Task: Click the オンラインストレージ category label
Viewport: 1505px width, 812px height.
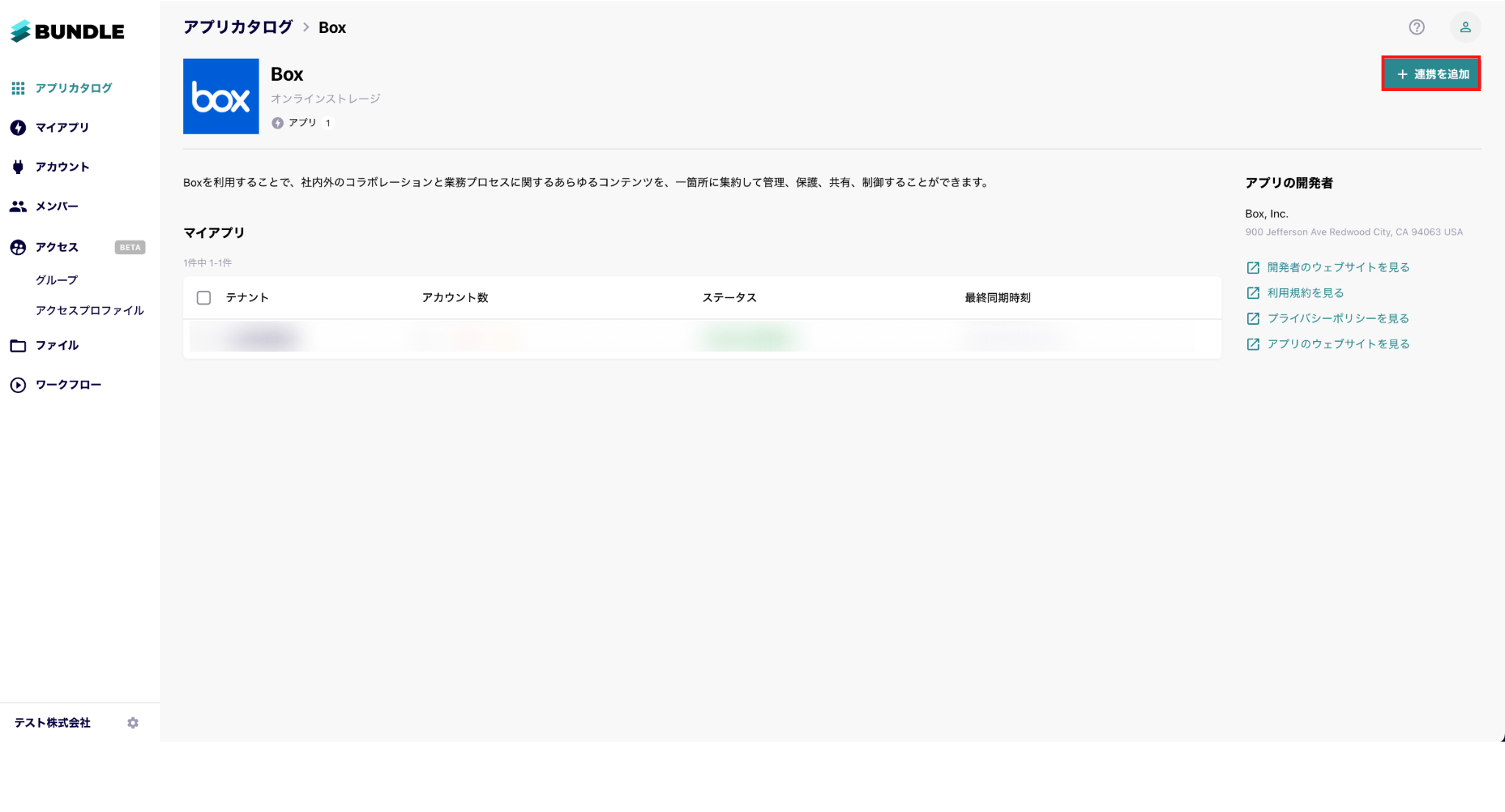Action: tap(326, 98)
